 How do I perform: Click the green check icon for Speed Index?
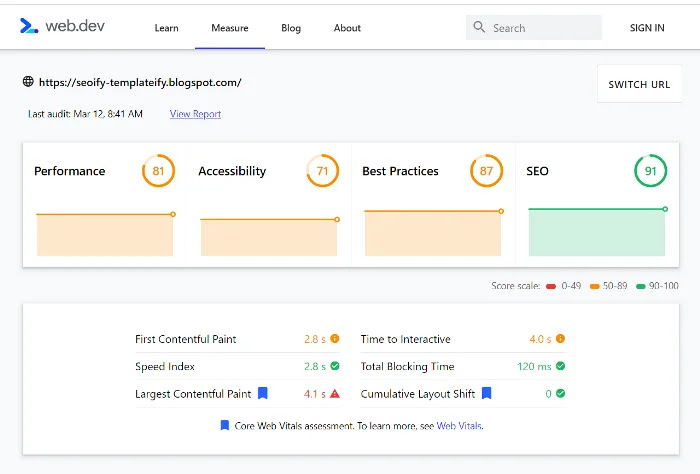(335, 367)
